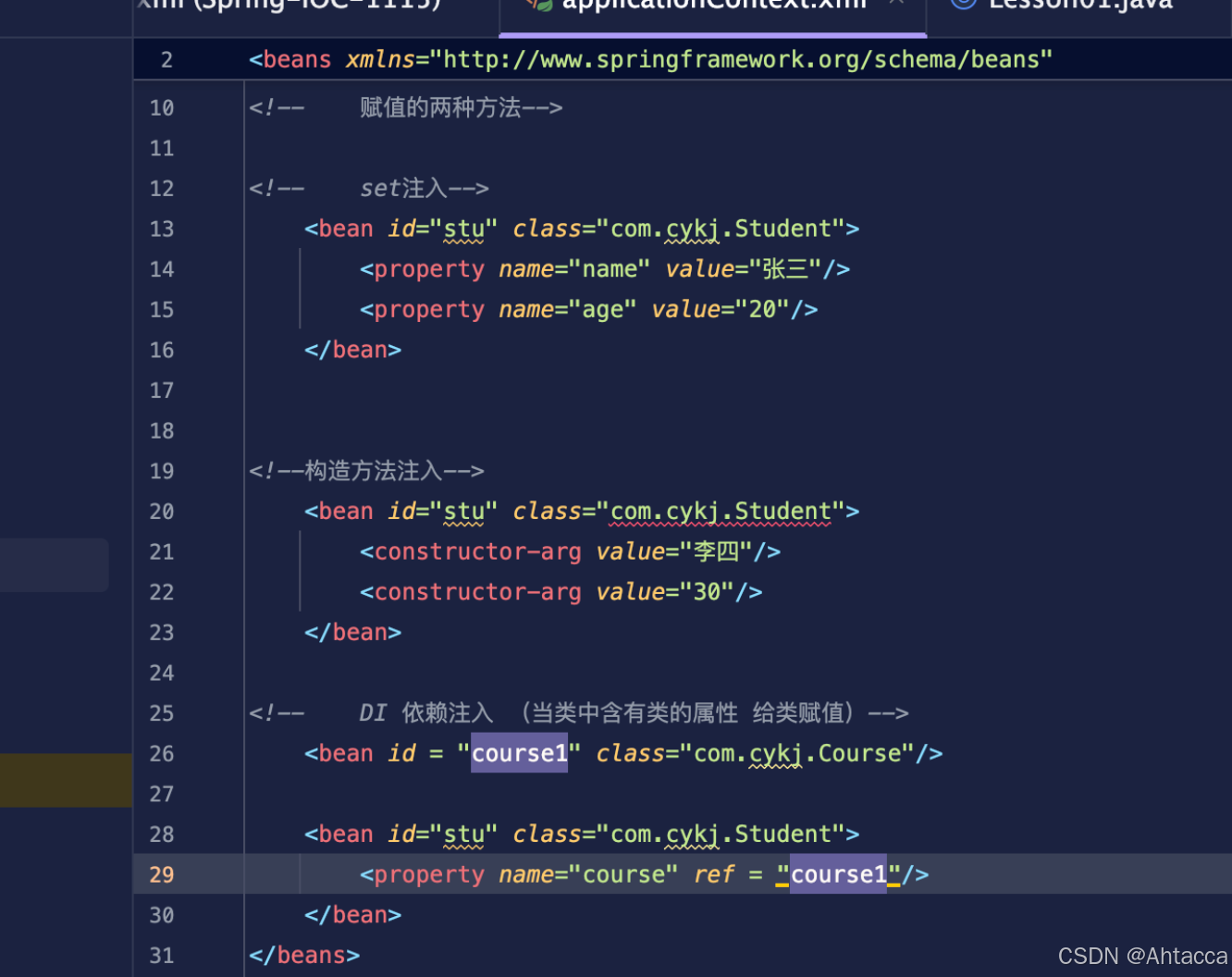Click id value "stu" on line 20
The height and width of the screenshot is (977, 1232).
(x=464, y=512)
